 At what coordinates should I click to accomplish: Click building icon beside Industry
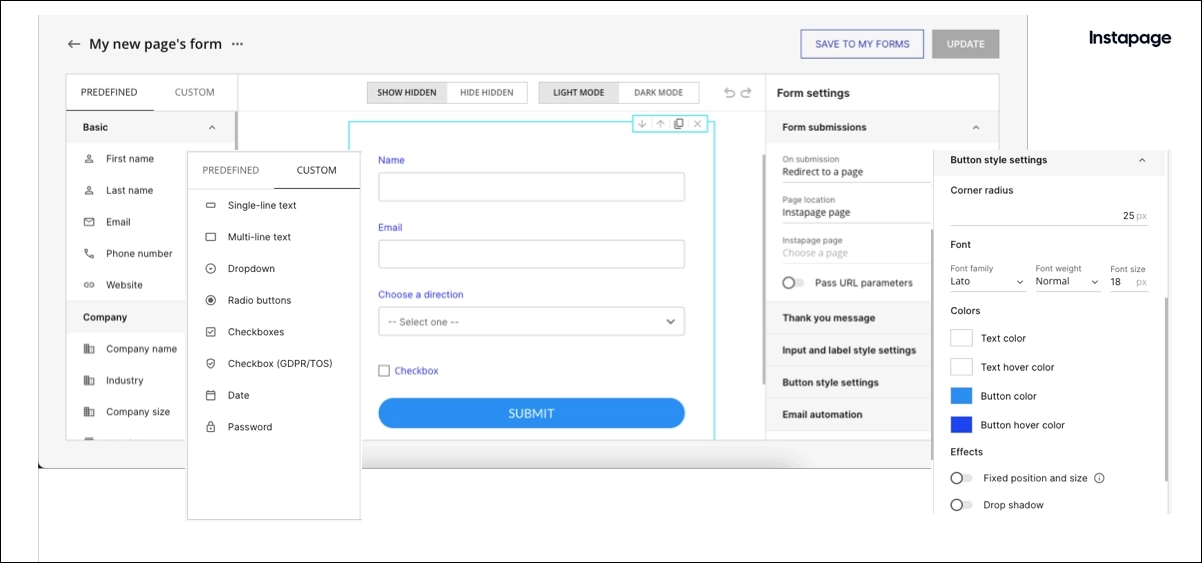pyautogui.click(x=89, y=380)
